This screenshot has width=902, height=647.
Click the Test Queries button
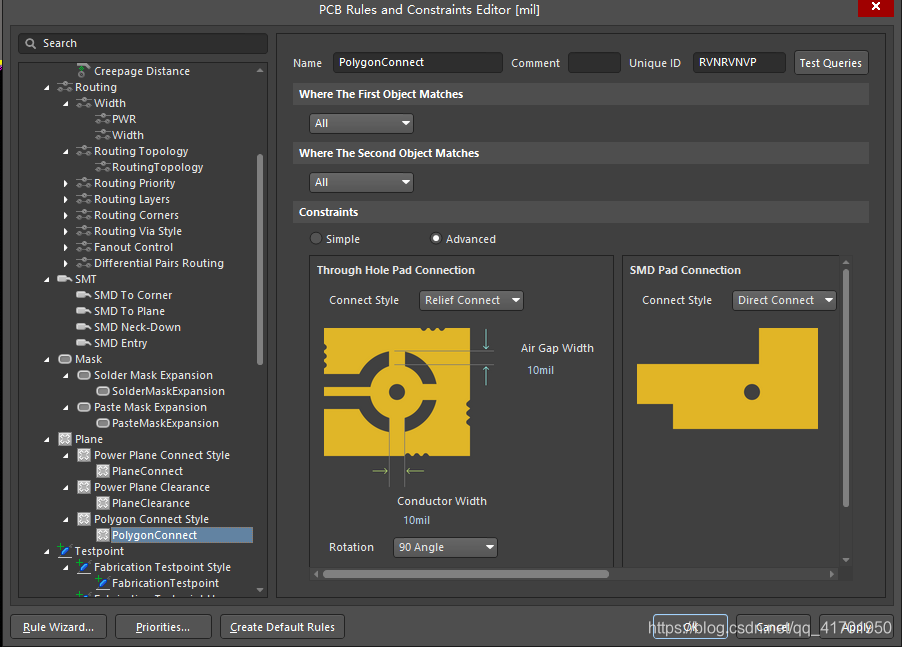click(x=830, y=63)
